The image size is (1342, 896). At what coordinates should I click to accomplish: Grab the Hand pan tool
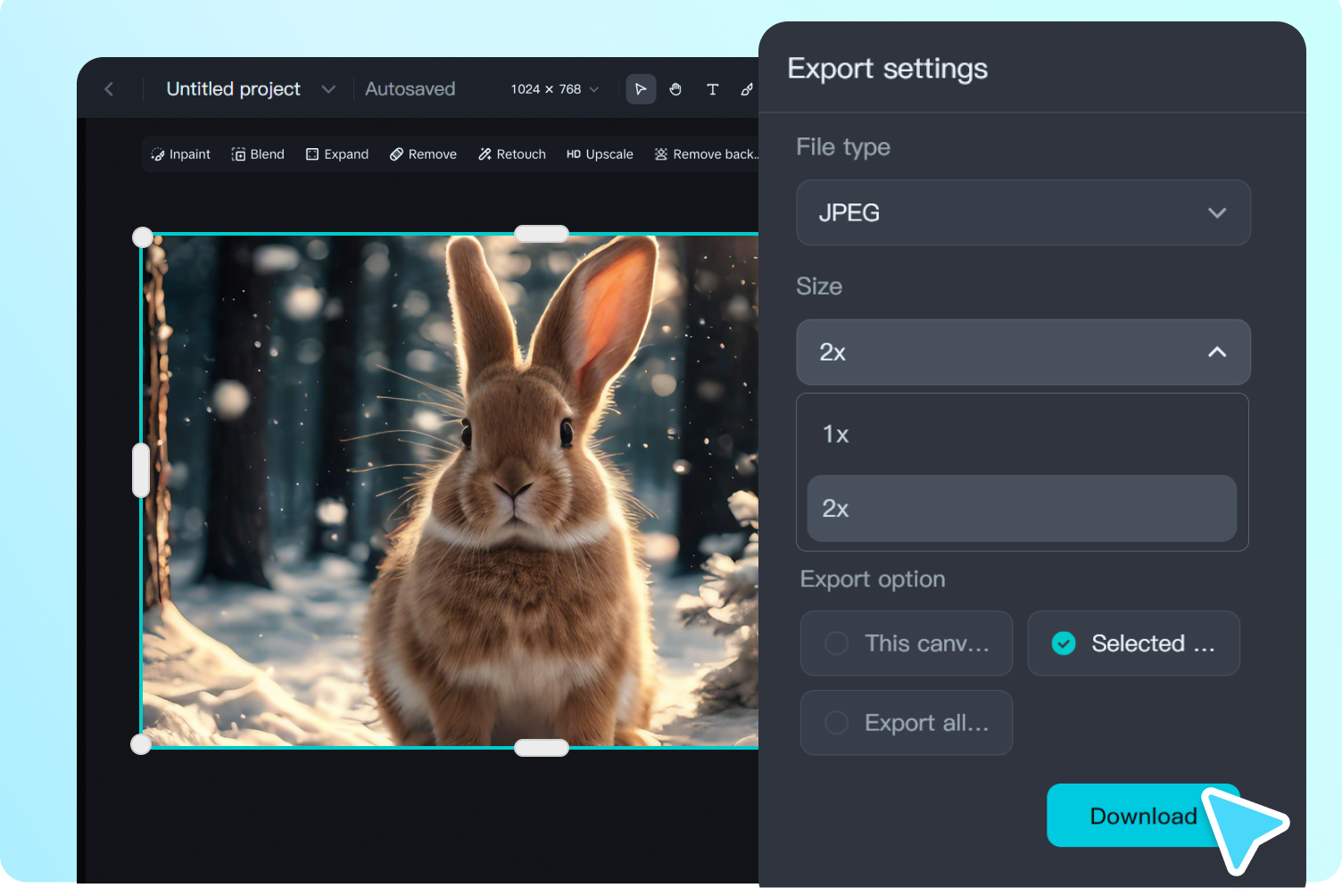[x=675, y=88]
